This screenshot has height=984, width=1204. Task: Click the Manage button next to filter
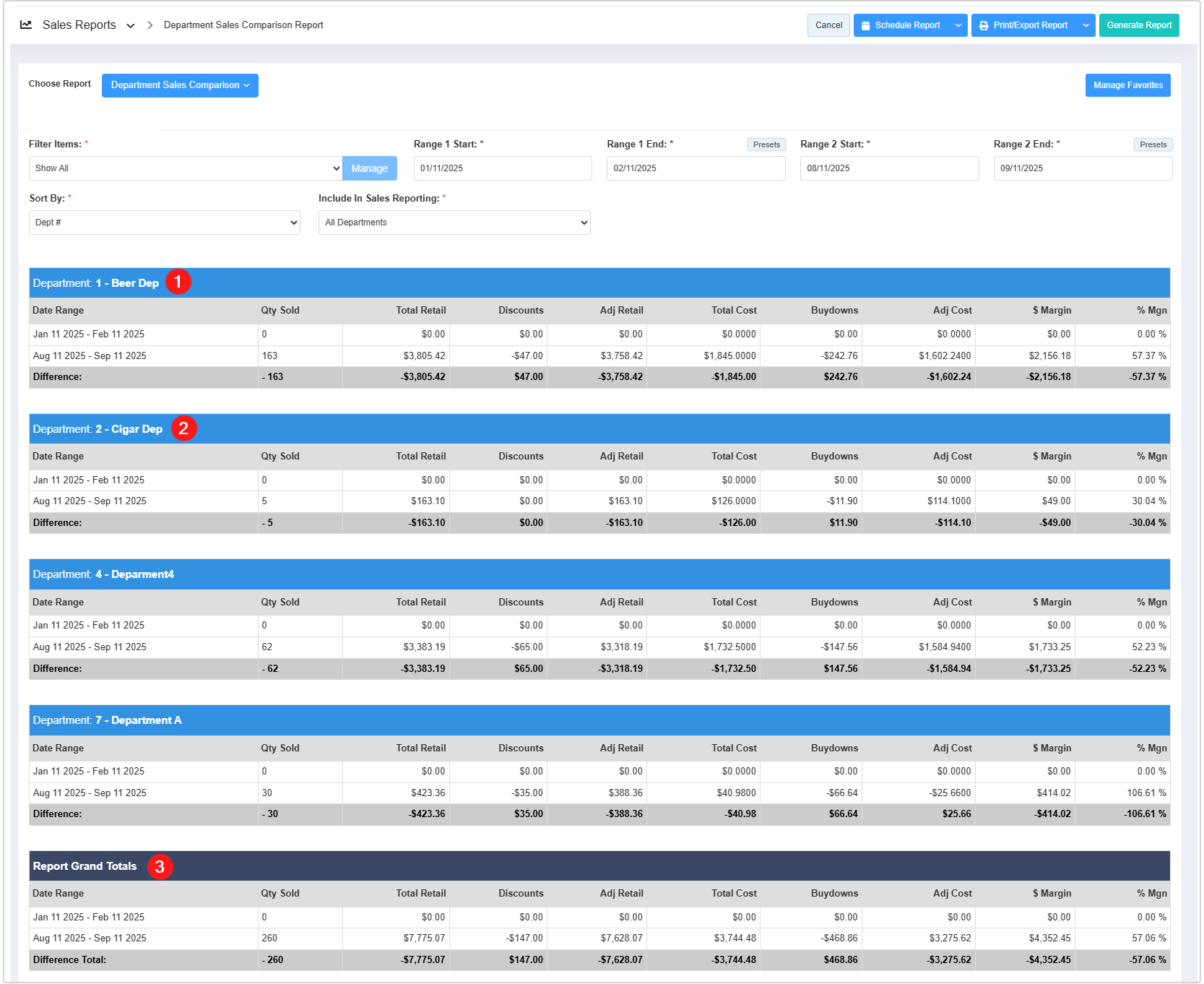coord(369,168)
